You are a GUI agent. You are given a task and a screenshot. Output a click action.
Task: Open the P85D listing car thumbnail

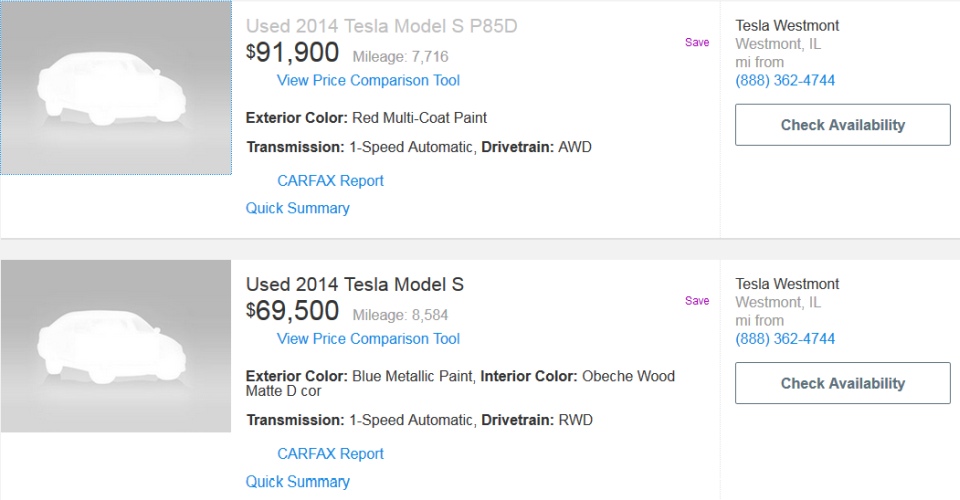[116, 88]
